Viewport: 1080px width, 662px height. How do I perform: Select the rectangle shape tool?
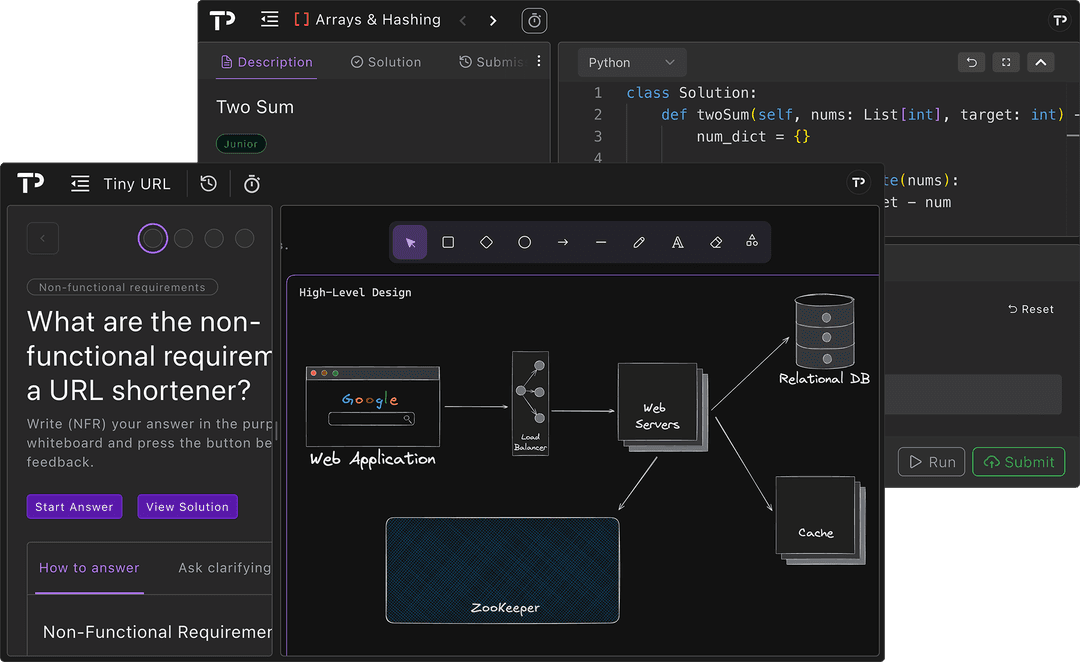click(x=448, y=242)
